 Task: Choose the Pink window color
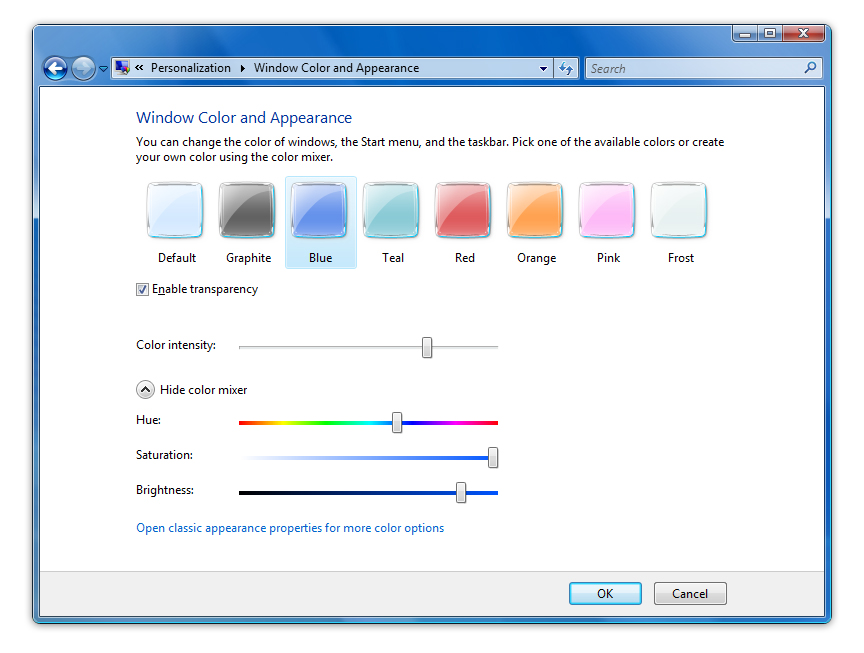608,211
